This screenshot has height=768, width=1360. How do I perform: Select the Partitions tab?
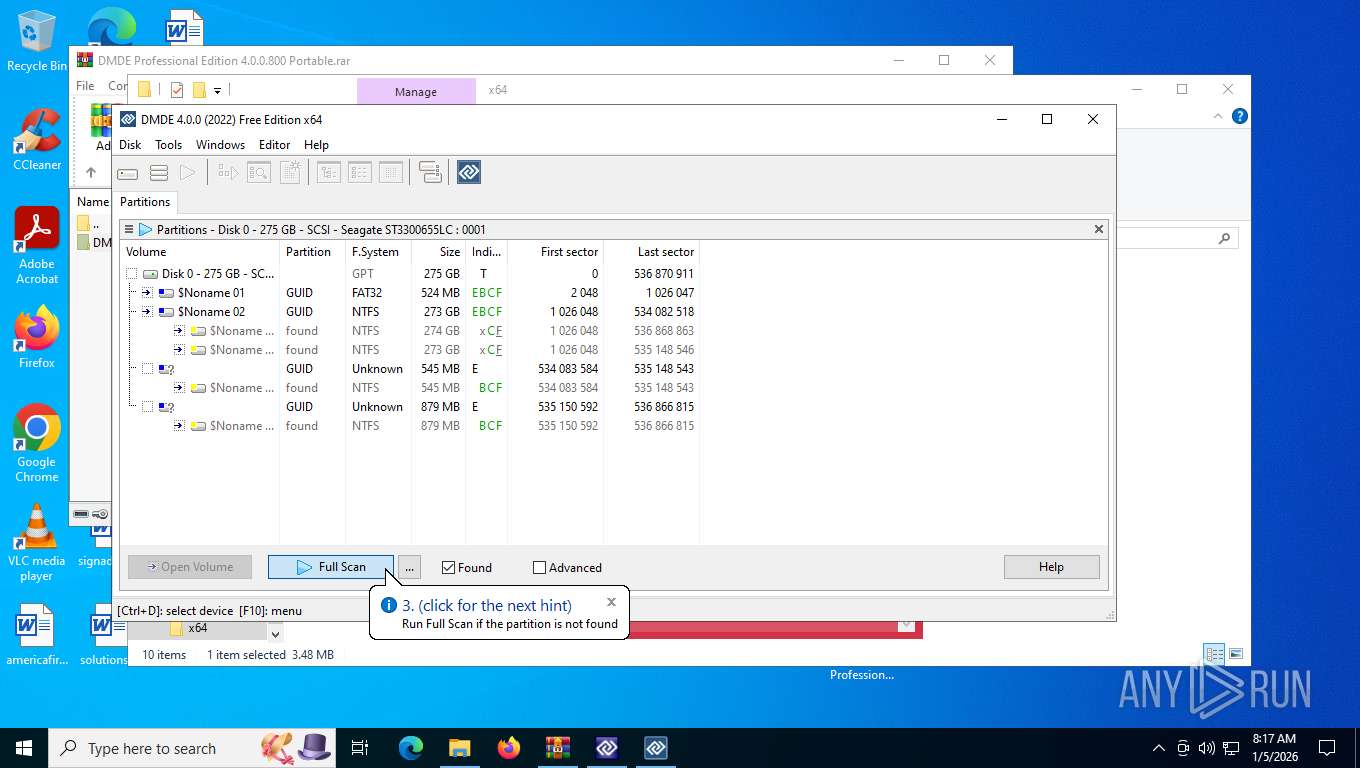pyautogui.click(x=145, y=202)
